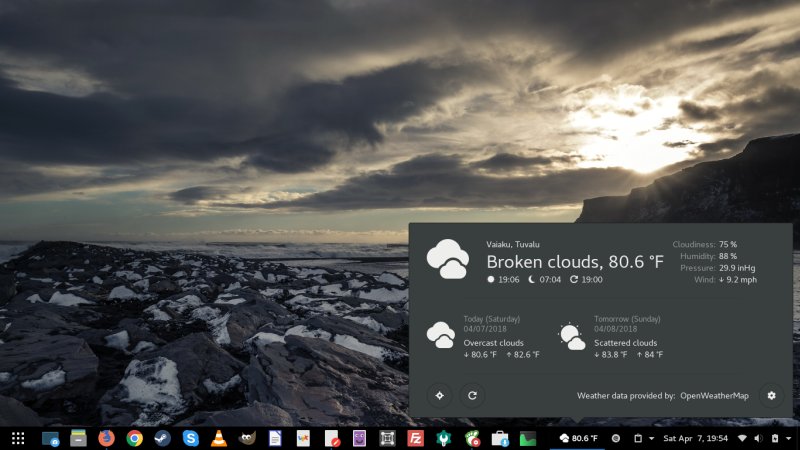The height and width of the screenshot is (450, 800).
Task: Open the teal gear wrench tool icon
Action: [x=444, y=438]
